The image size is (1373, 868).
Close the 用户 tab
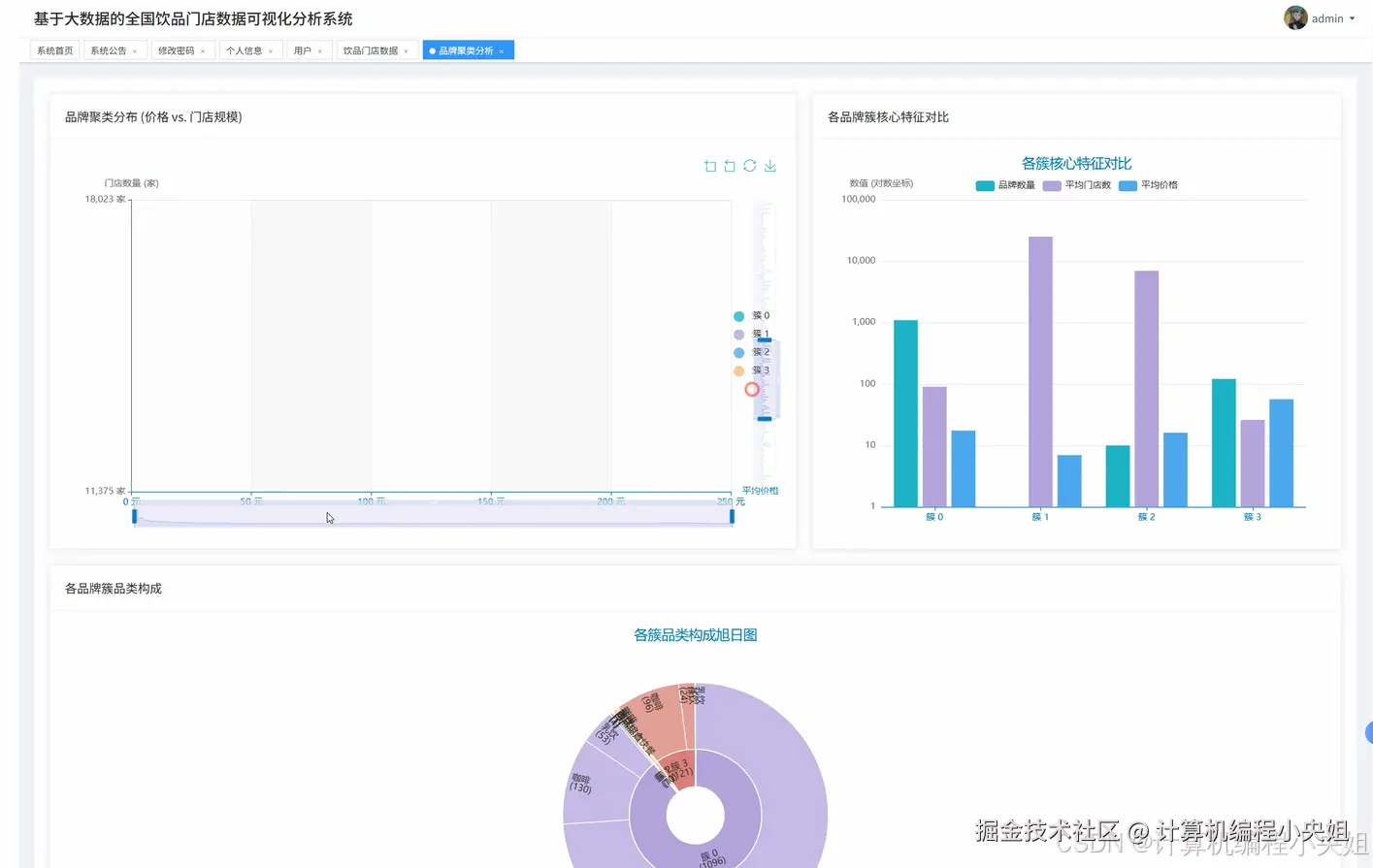click(x=320, y=51)
